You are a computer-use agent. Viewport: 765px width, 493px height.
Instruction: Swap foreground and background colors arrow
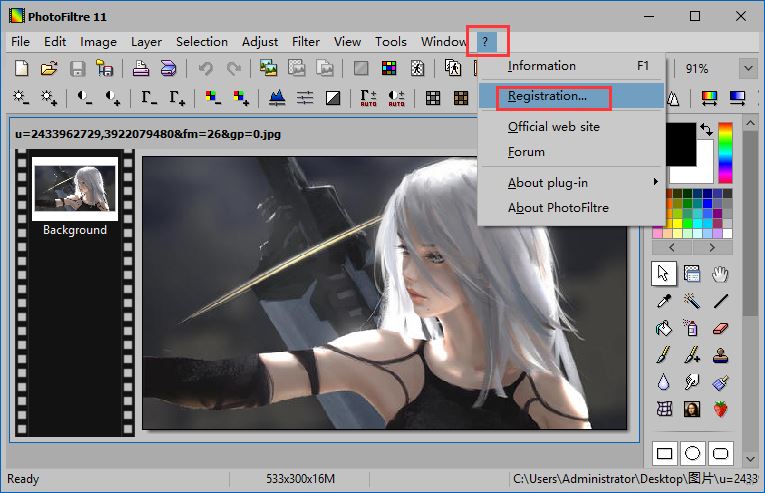[706, 130]
